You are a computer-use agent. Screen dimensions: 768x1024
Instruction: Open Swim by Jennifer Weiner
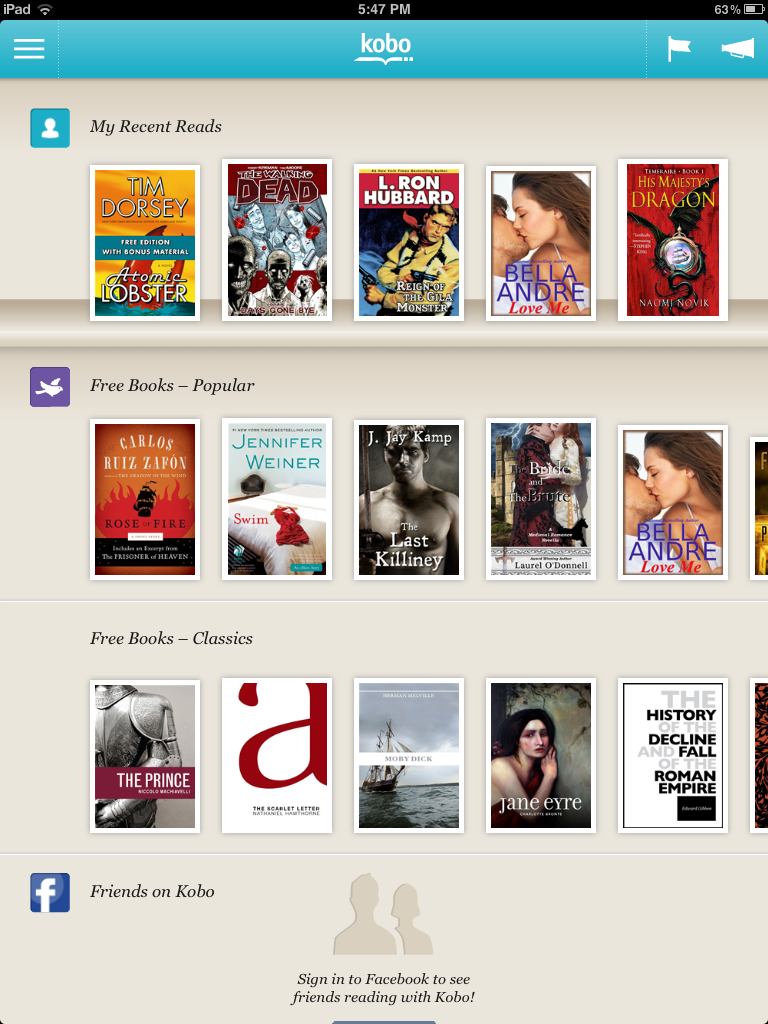[x=277, y=499]
